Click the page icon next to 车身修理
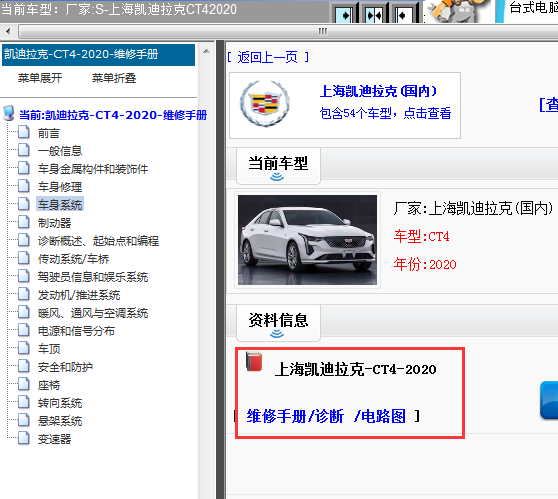Screen dimensions: 558x499 (24, 186)
